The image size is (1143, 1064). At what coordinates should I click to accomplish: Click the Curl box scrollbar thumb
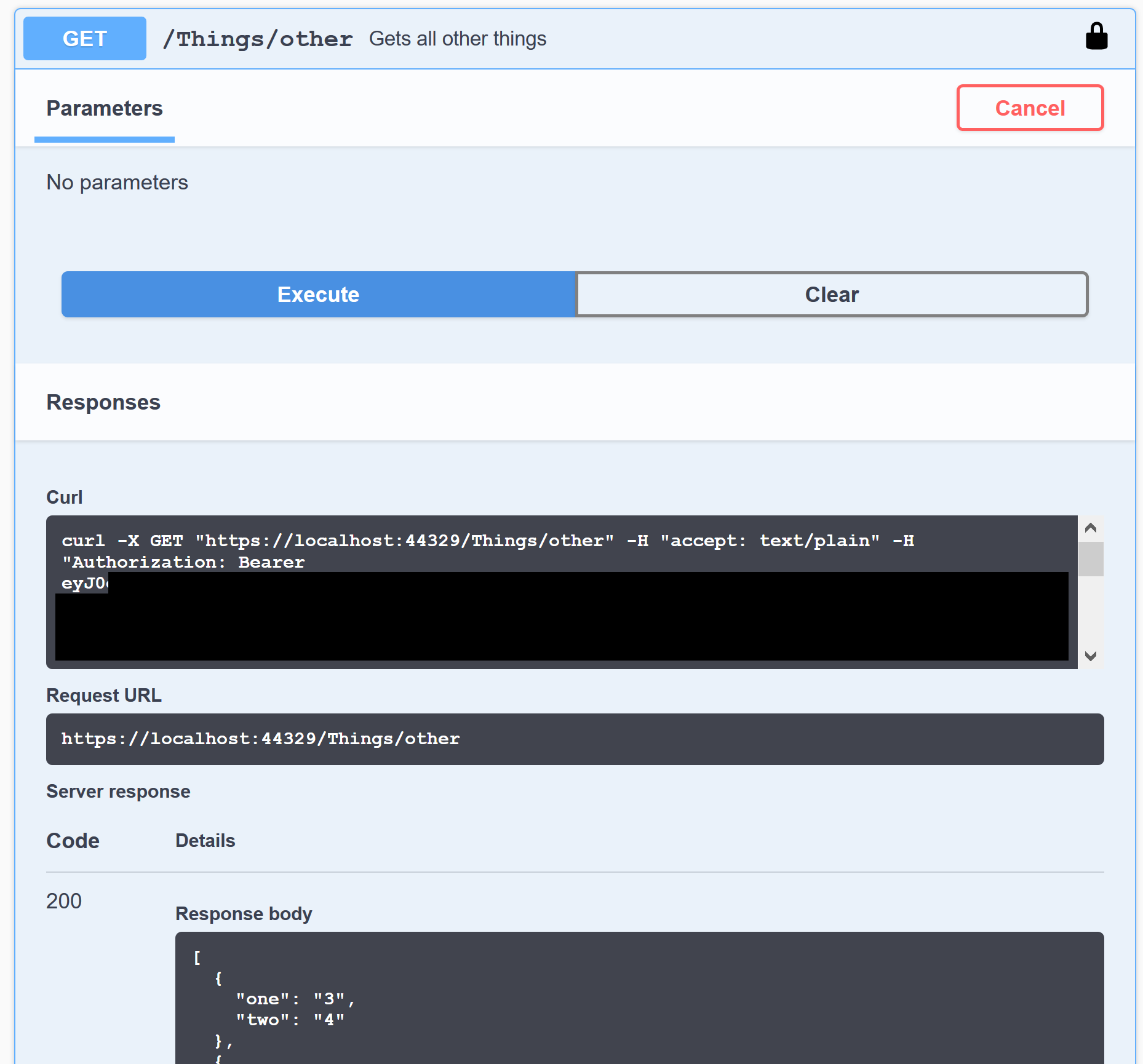click(1091, 558)
